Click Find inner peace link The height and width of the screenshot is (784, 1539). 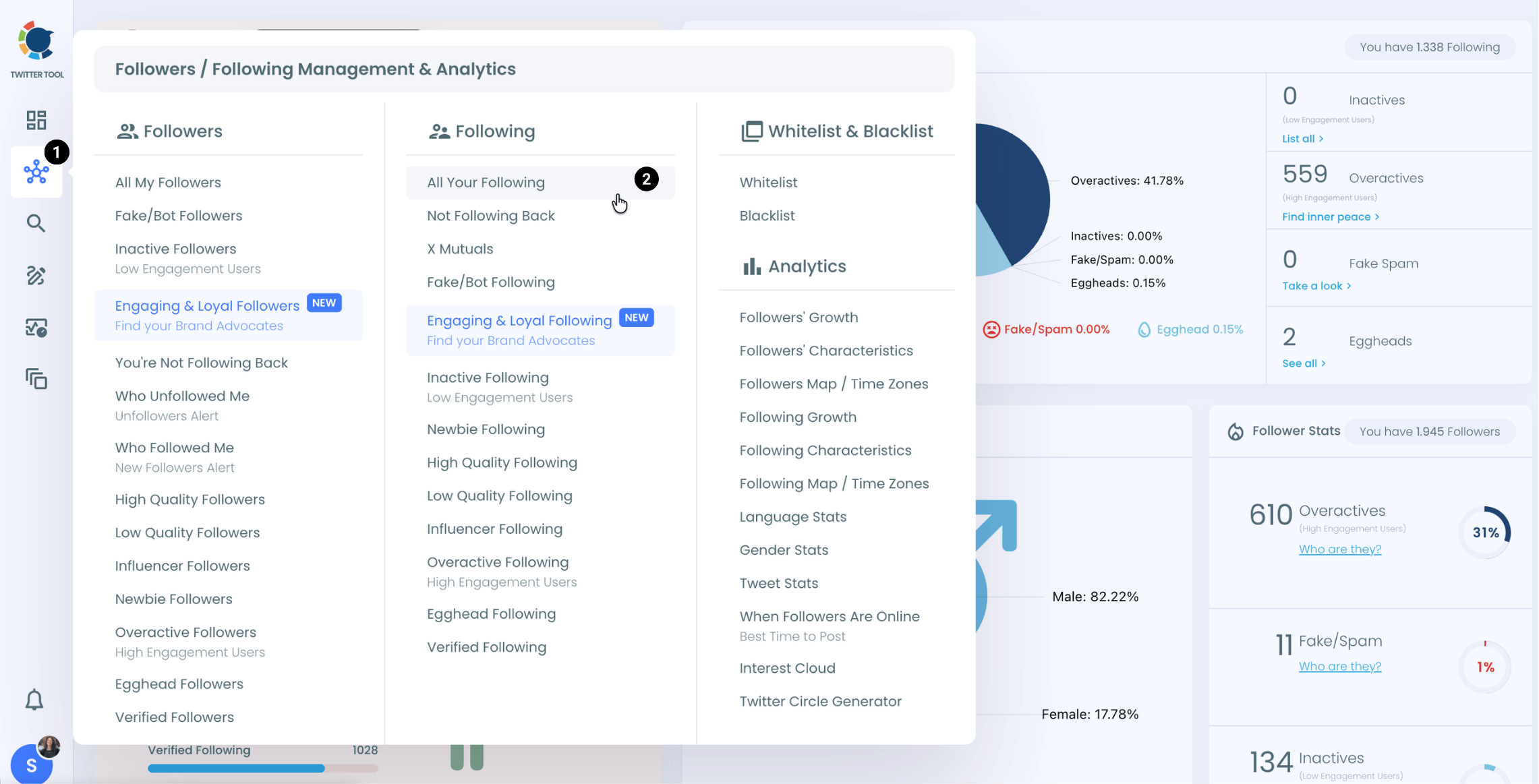[x=1331, y=217]
